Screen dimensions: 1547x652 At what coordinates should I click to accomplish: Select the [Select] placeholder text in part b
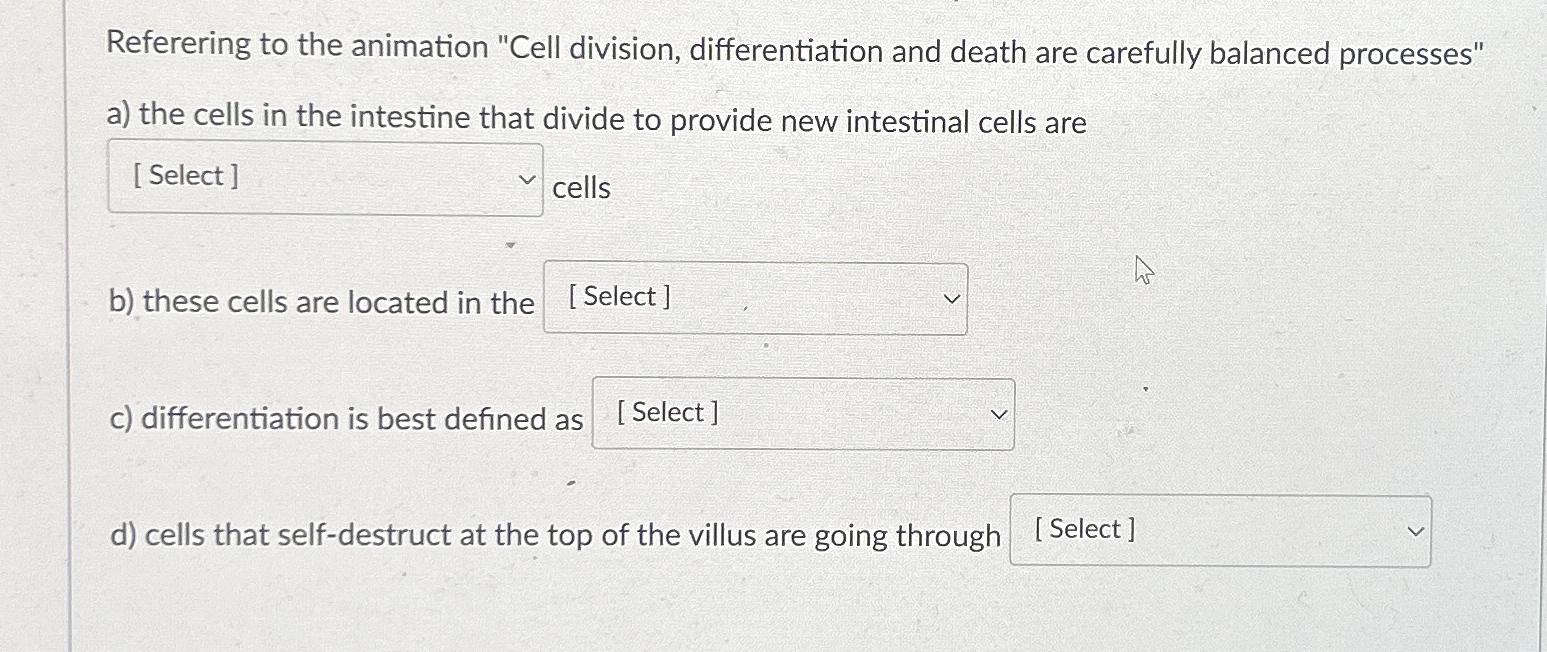(x=617, y=296)
